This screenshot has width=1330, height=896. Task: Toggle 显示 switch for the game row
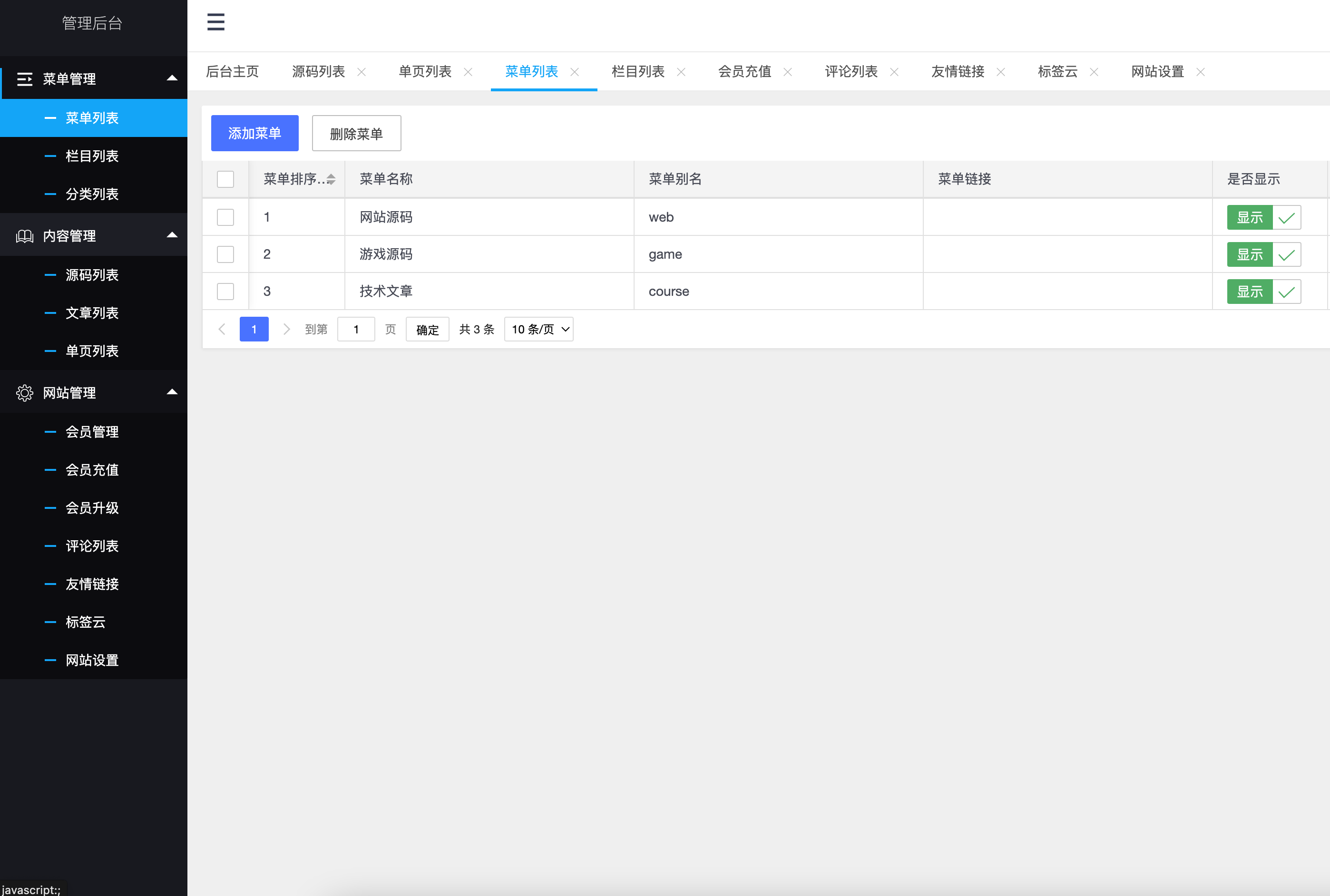pyautogui.click(x=1264, y=255)
